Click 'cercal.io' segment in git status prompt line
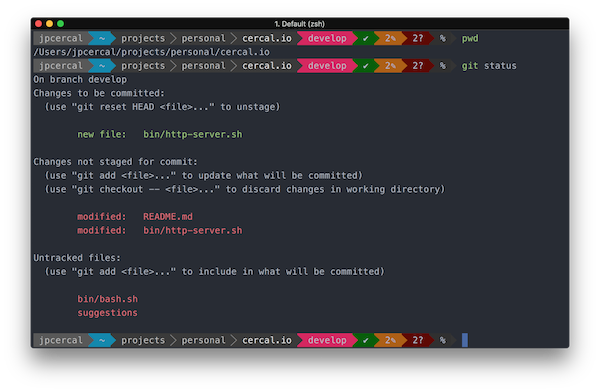This screenshot has width=600, height=392. tap(267, 66)
